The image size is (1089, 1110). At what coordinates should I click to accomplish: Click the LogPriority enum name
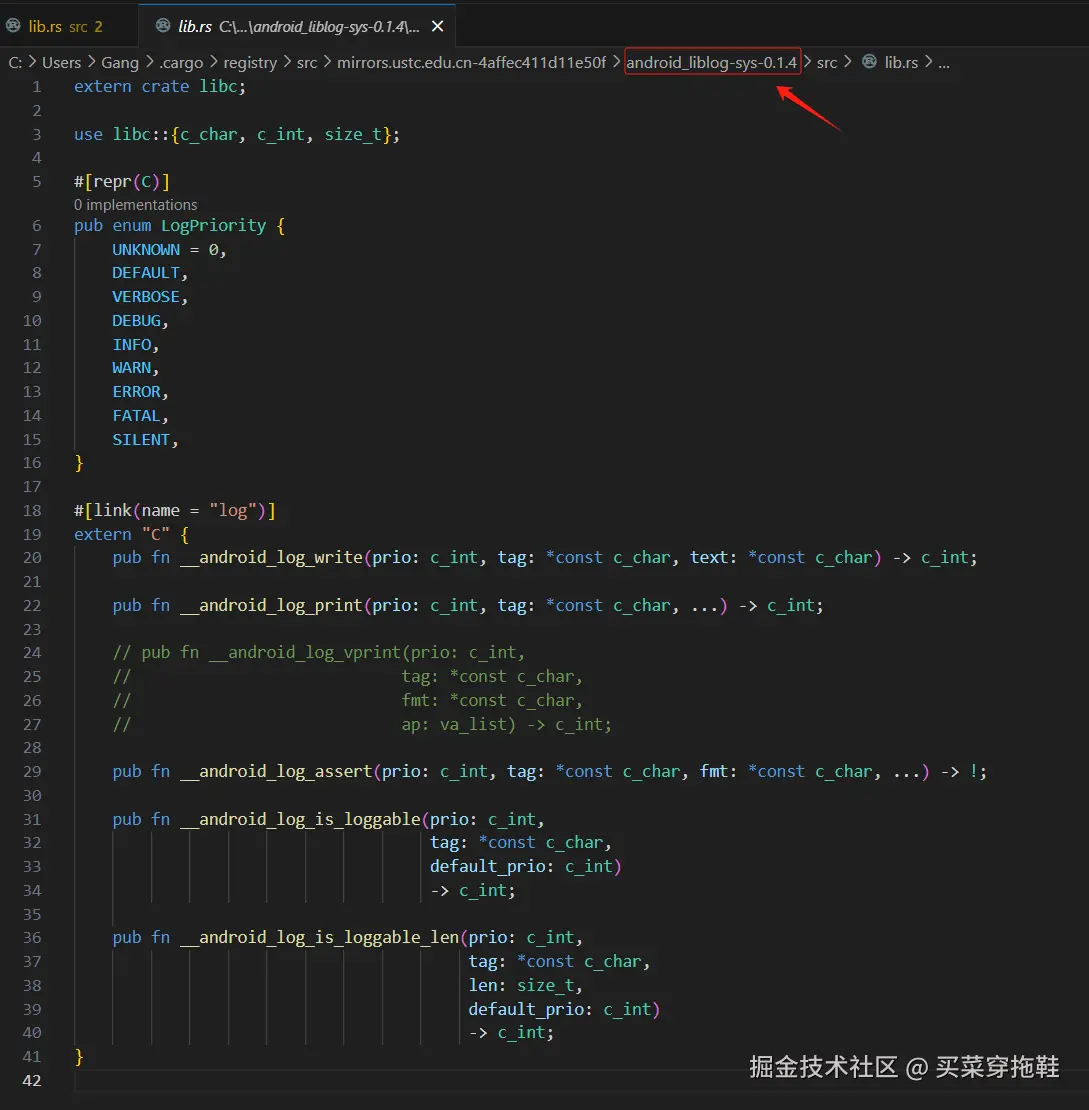pyautogui.click(x=213, y=226)
